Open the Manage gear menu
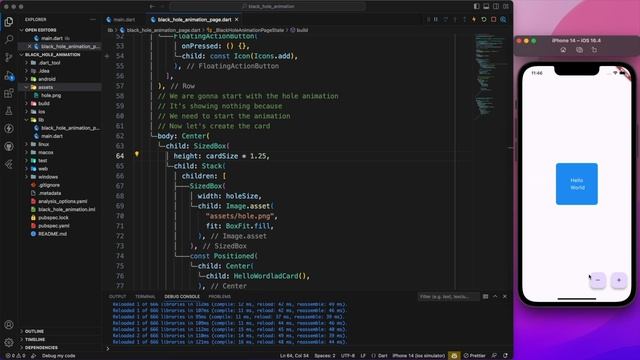The height and width of the screenshot is (360, 640). click(x=9, y=342)
